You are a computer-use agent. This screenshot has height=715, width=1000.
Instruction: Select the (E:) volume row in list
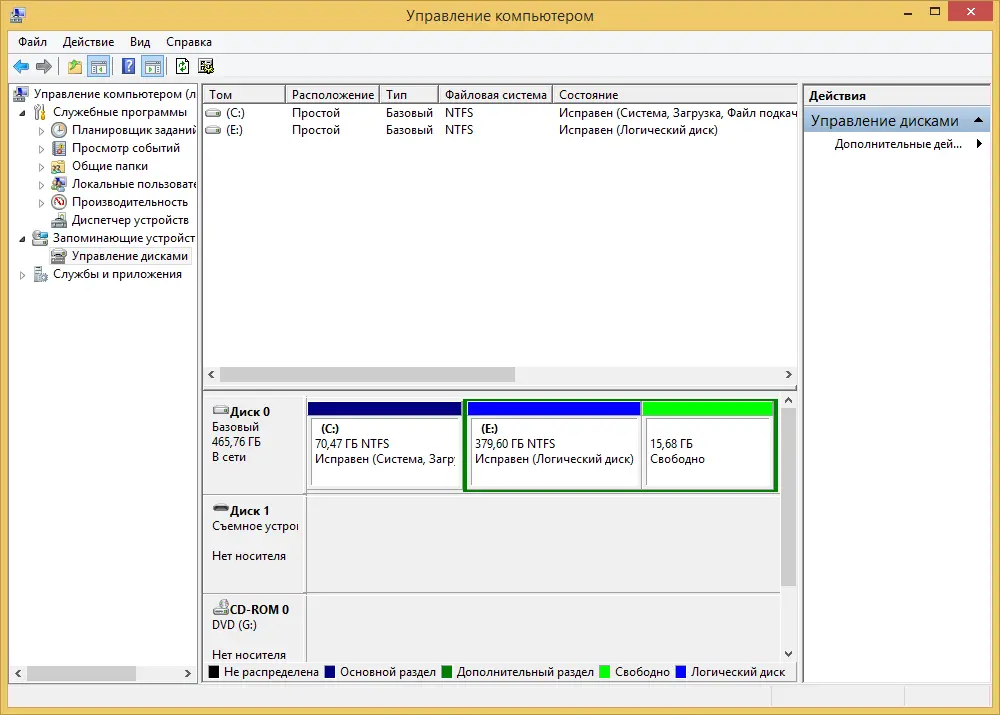point(235,130)
